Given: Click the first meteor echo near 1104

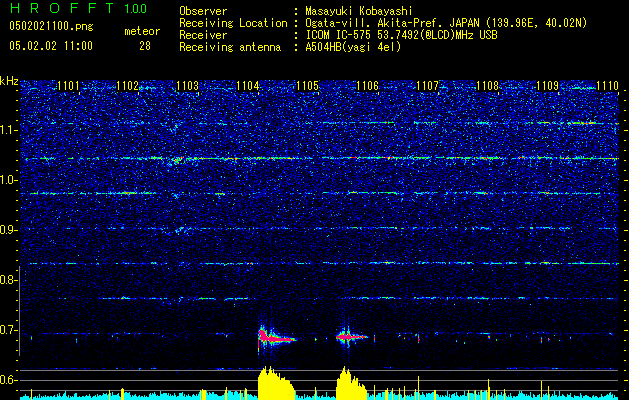Looking at the screenshot, I should [275, 338].
